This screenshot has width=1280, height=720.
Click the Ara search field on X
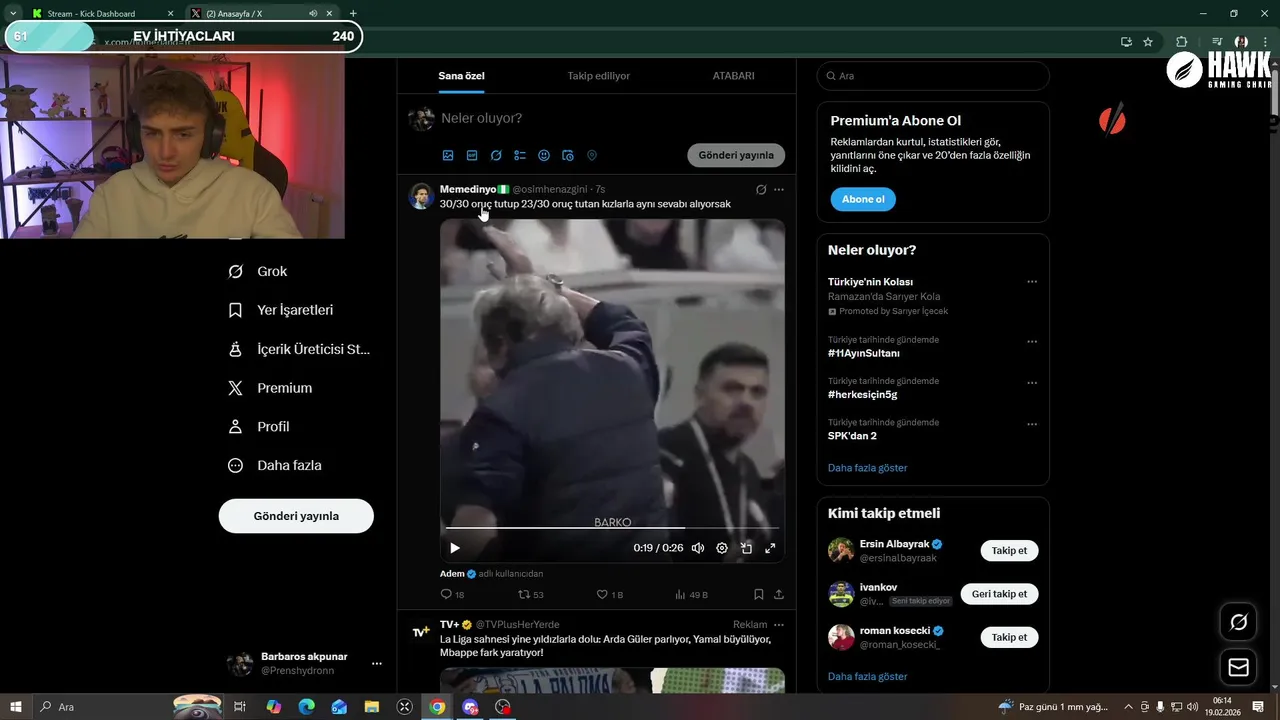pyautogui.click(x=933, y=76)
